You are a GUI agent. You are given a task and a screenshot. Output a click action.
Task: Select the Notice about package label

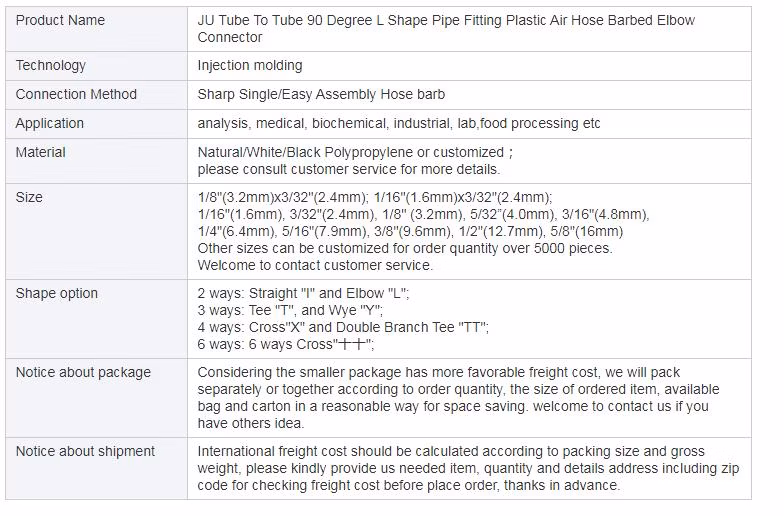[83, 372]
